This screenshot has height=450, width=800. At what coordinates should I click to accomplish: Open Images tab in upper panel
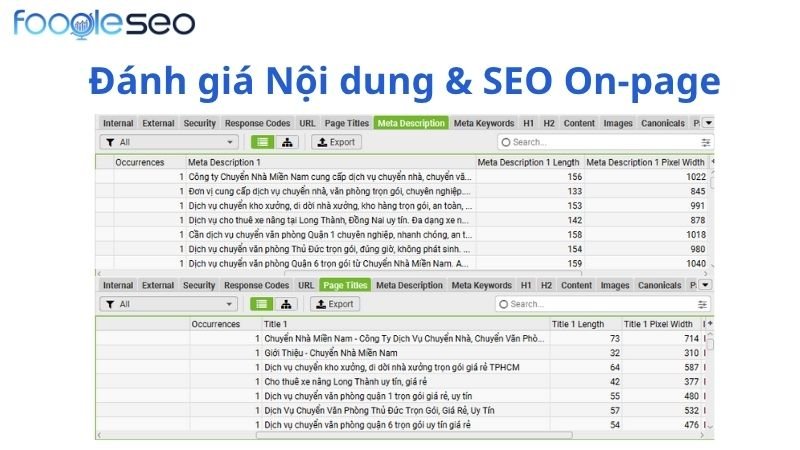click(618, 123)
